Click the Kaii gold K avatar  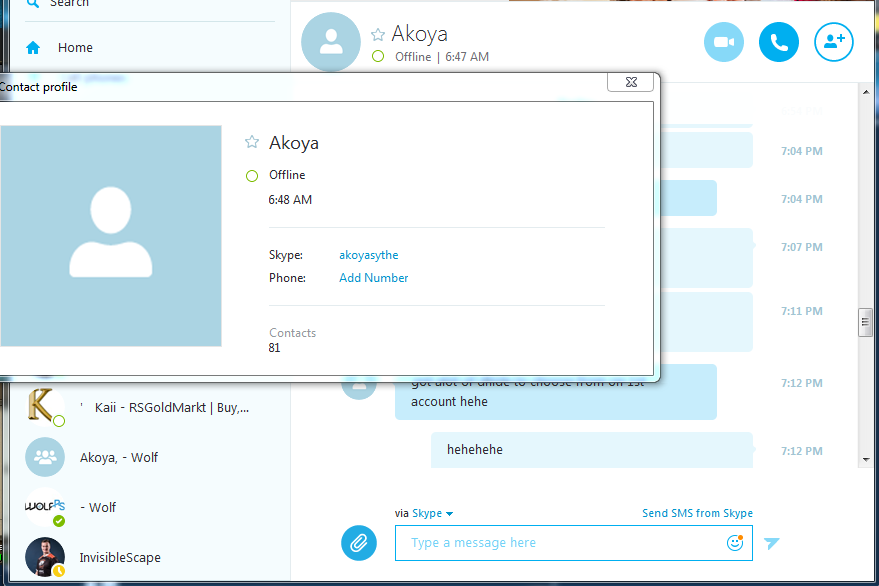click(45, 407)
